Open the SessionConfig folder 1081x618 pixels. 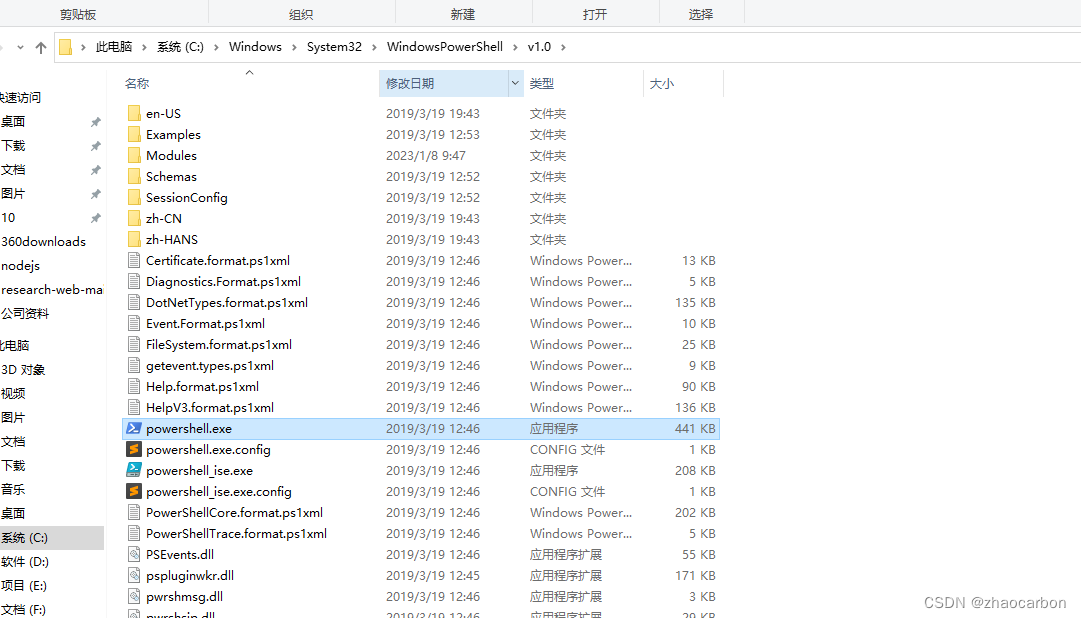[x=186, y=197]
